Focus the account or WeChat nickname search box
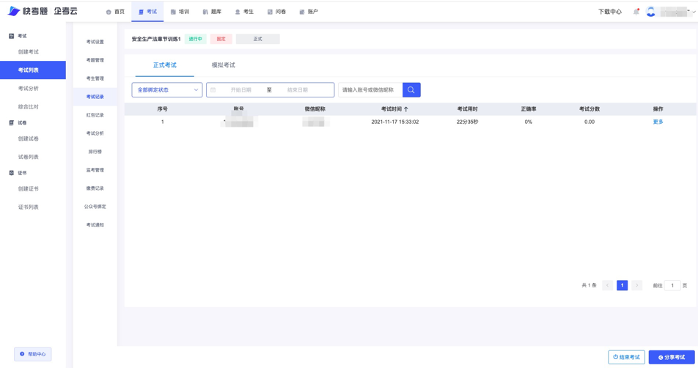 pyautogui.click(x=370, y=90)
